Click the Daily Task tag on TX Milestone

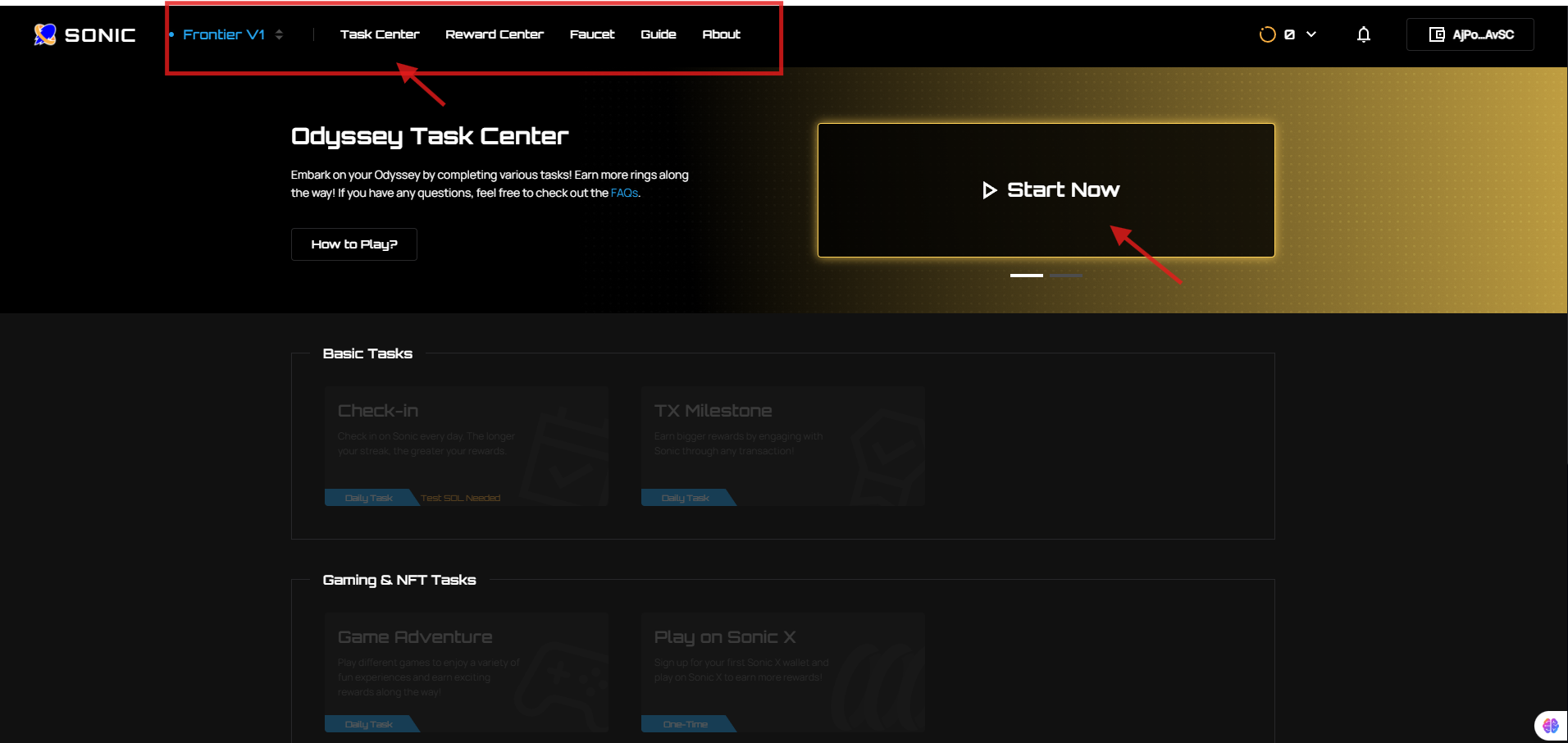pyautogui.click(x=686, y=498)
